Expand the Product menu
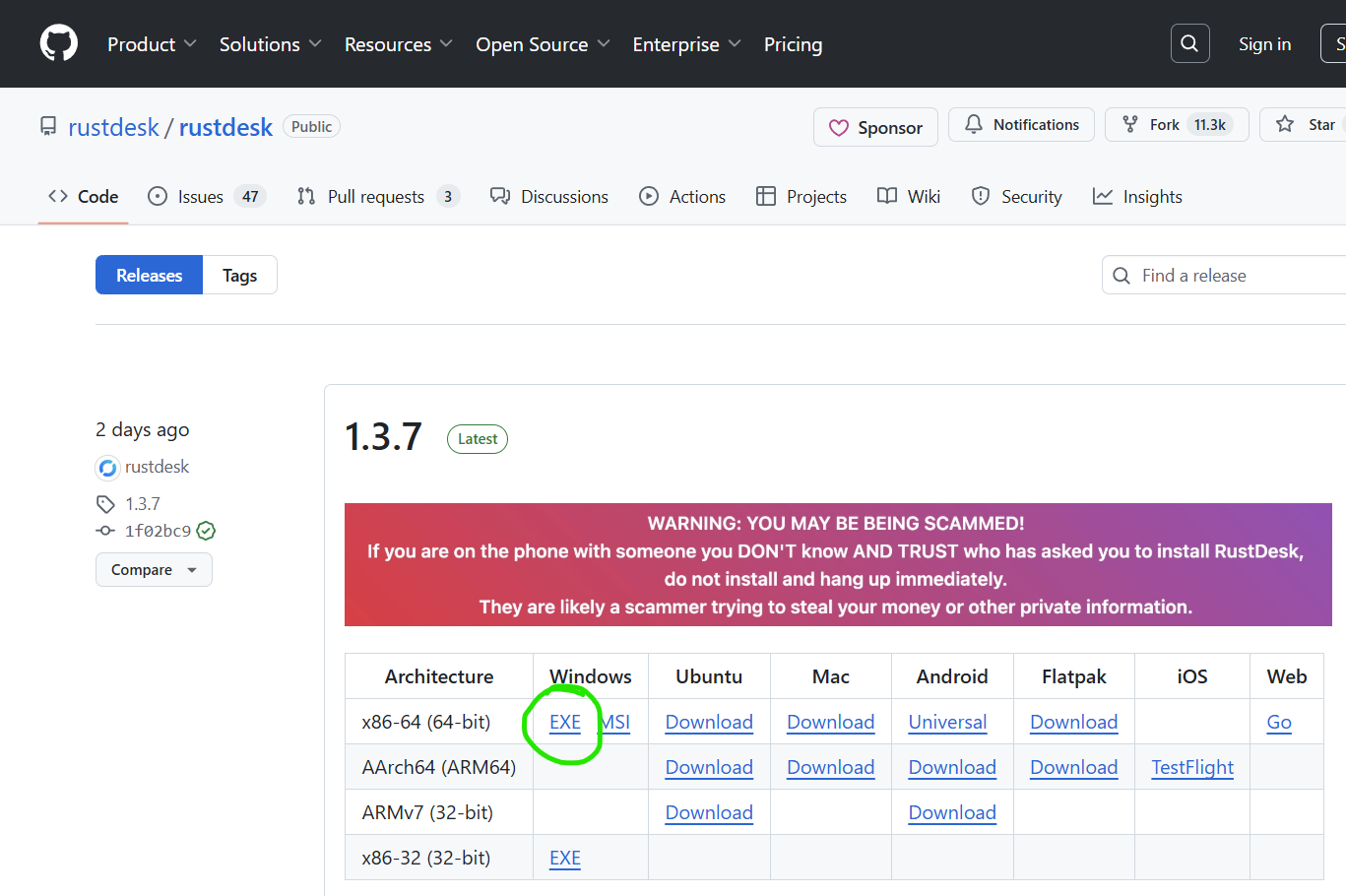Viewport: 1346px width, 896px height. (x=152, y=44)
